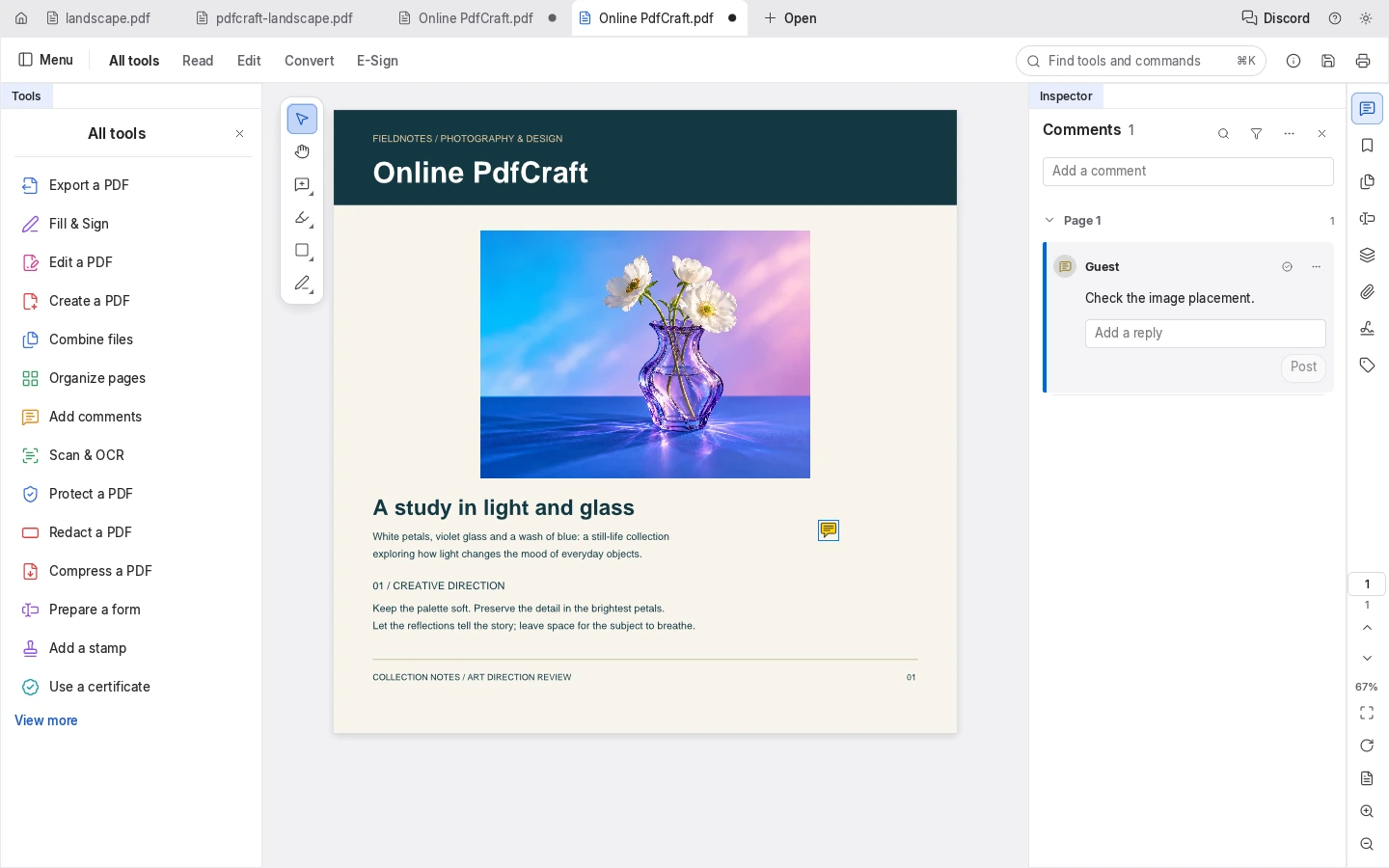Rotate the page view
This screenshot has width=1389, height=868.
pyautogui.click(x=1367, y=746)
